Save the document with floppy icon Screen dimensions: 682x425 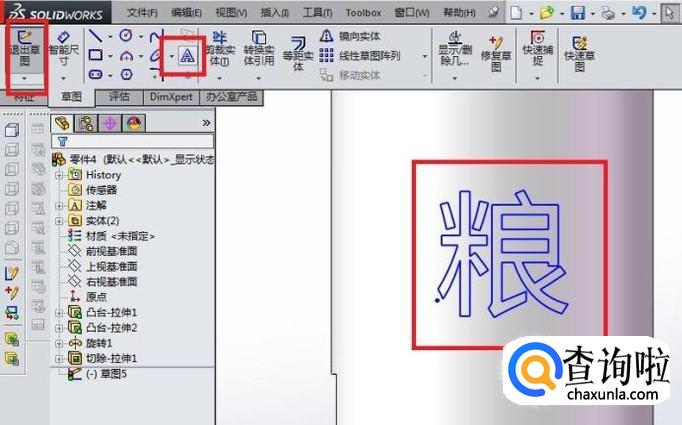click(x=578, y=13)
